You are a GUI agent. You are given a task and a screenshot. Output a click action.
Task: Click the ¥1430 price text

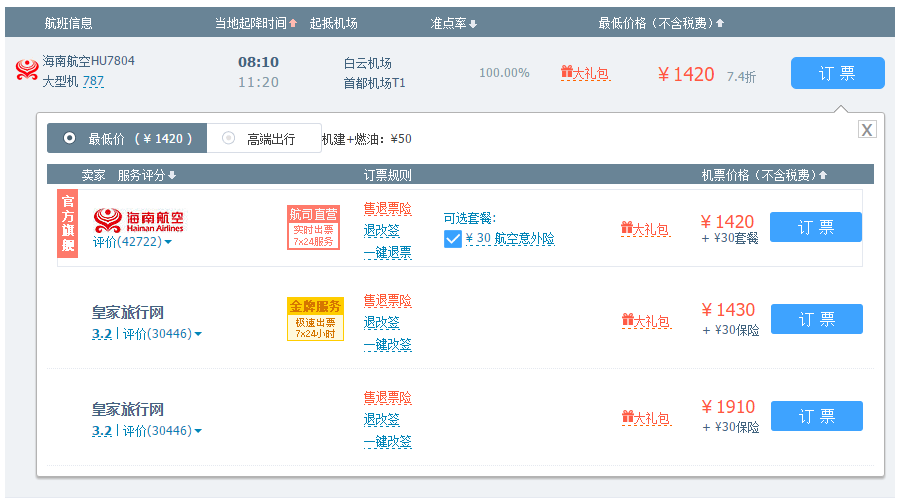point(728,310)
